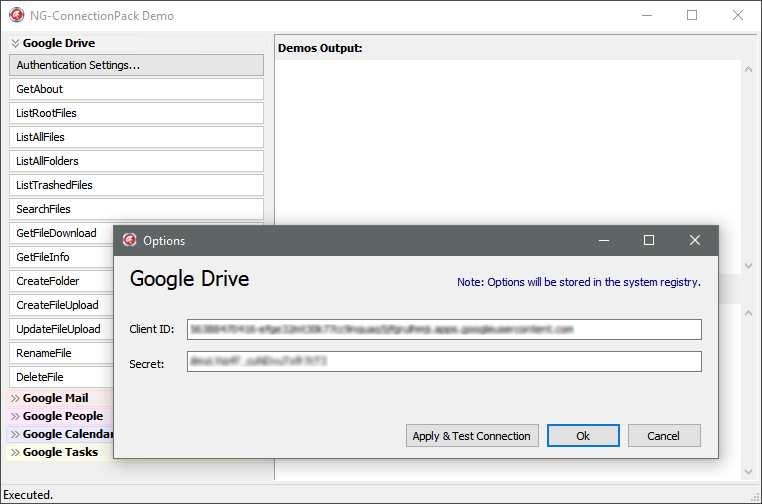Close the Options dialog window

[695, 240]
